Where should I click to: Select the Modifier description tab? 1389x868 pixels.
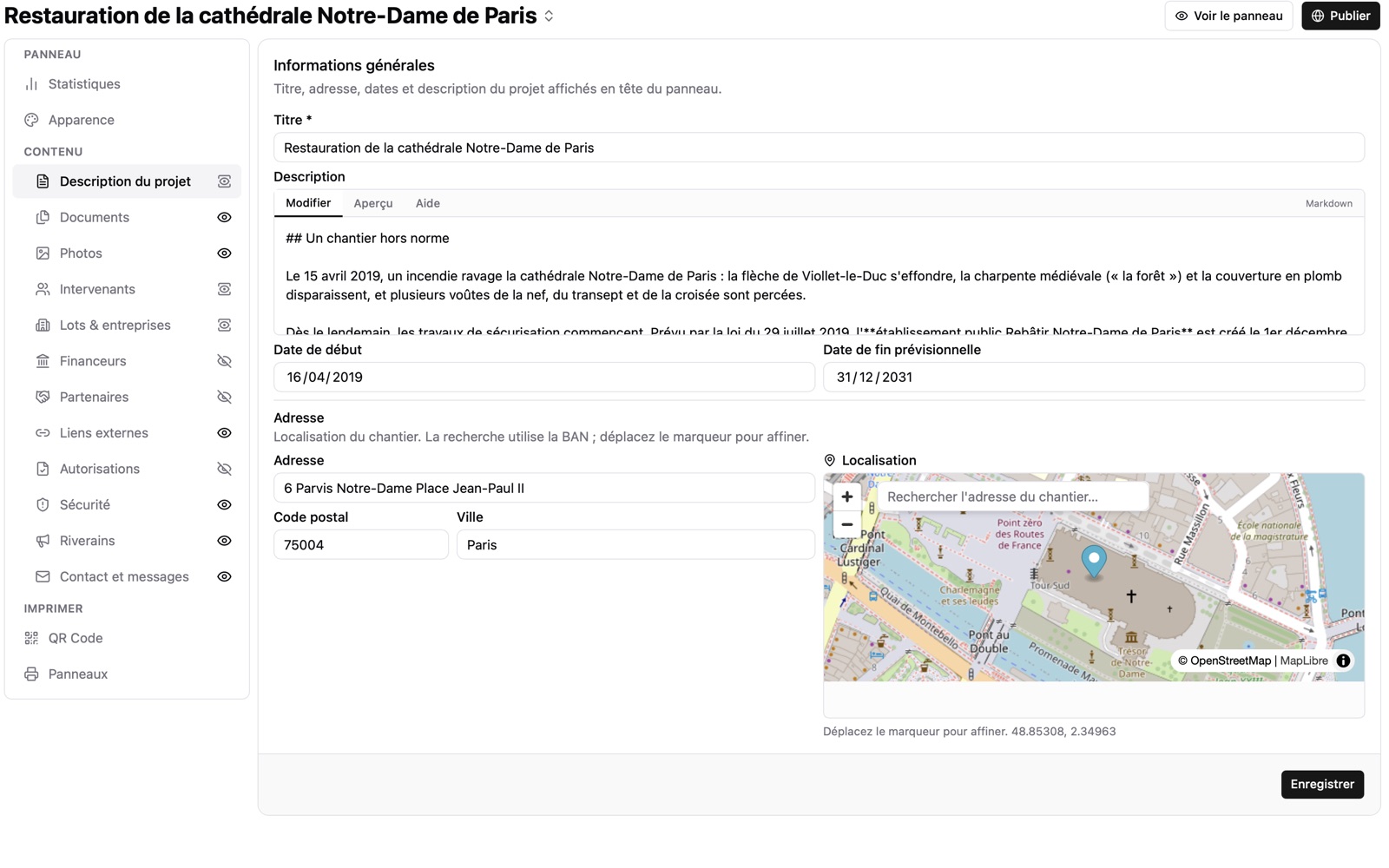(x=308, y=203)
